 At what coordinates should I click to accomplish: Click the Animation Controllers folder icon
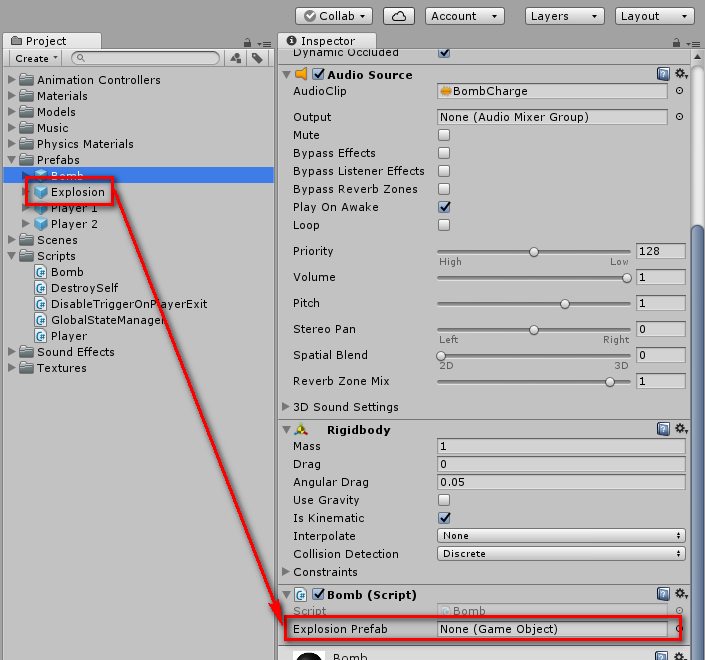point(27,80)
